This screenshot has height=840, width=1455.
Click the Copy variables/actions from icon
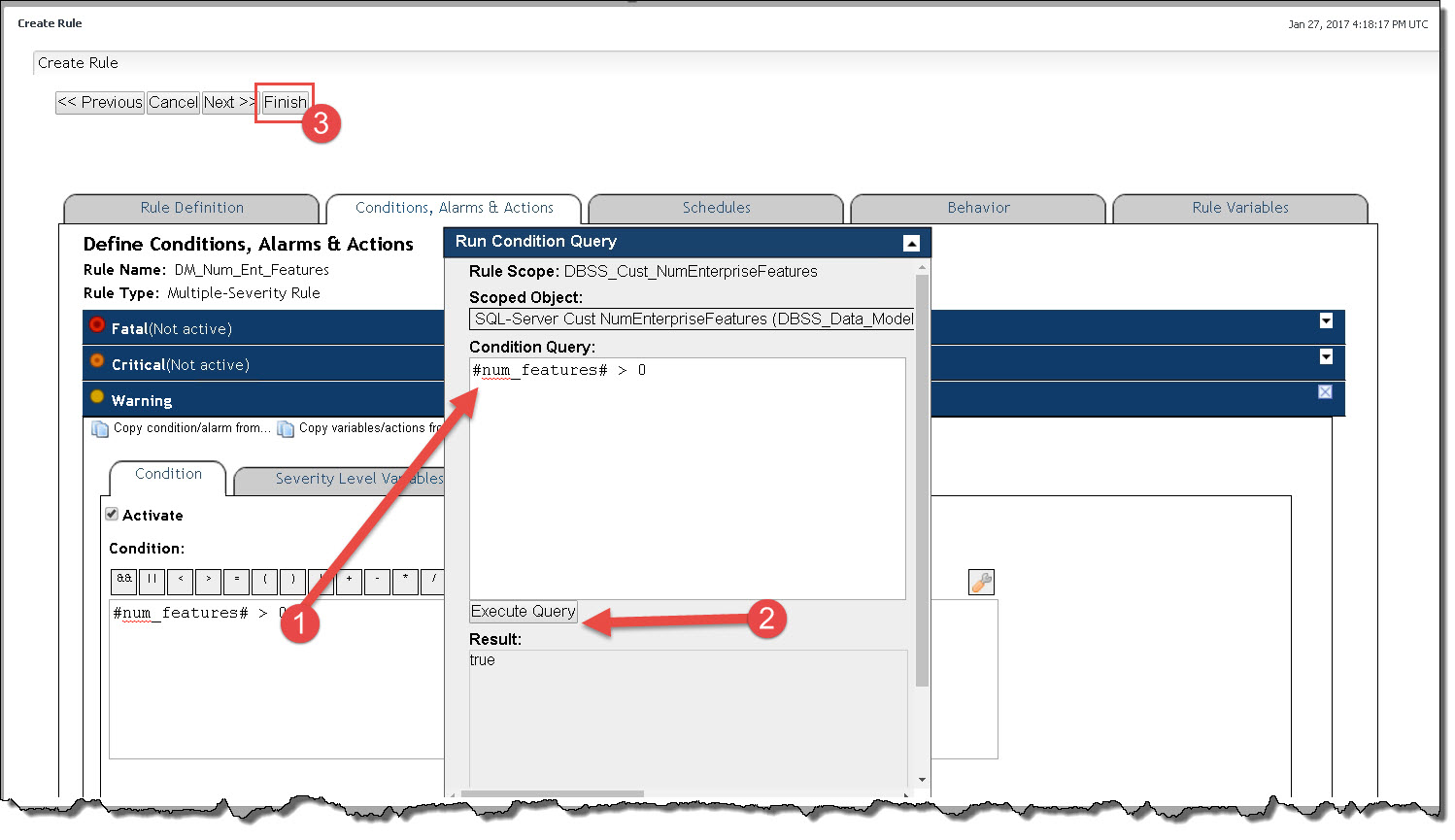click(286, 428)
